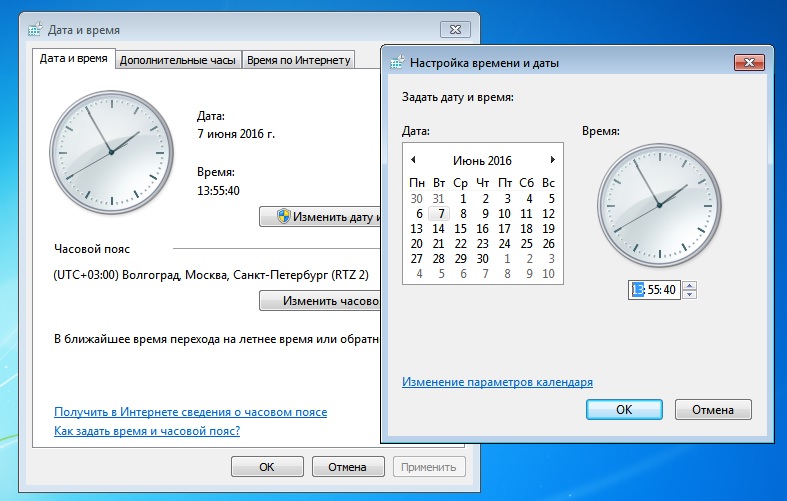Close the Настройка времени и даты dialog
This screenshot has height=501, width=787.
[x=749, y=62]
